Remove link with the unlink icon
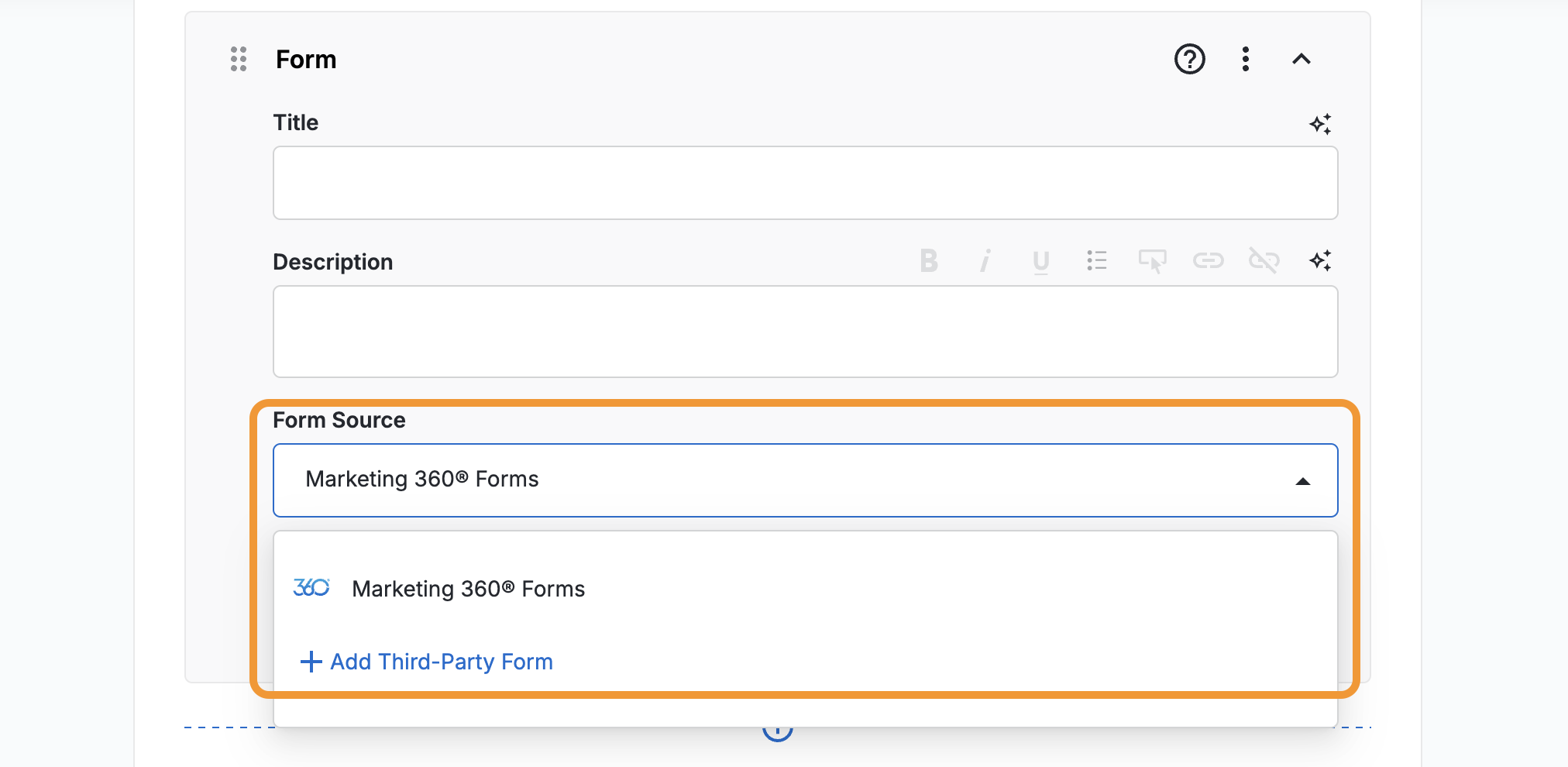This screenshot has height=767, width=1568. click(x=1264, y=261)
